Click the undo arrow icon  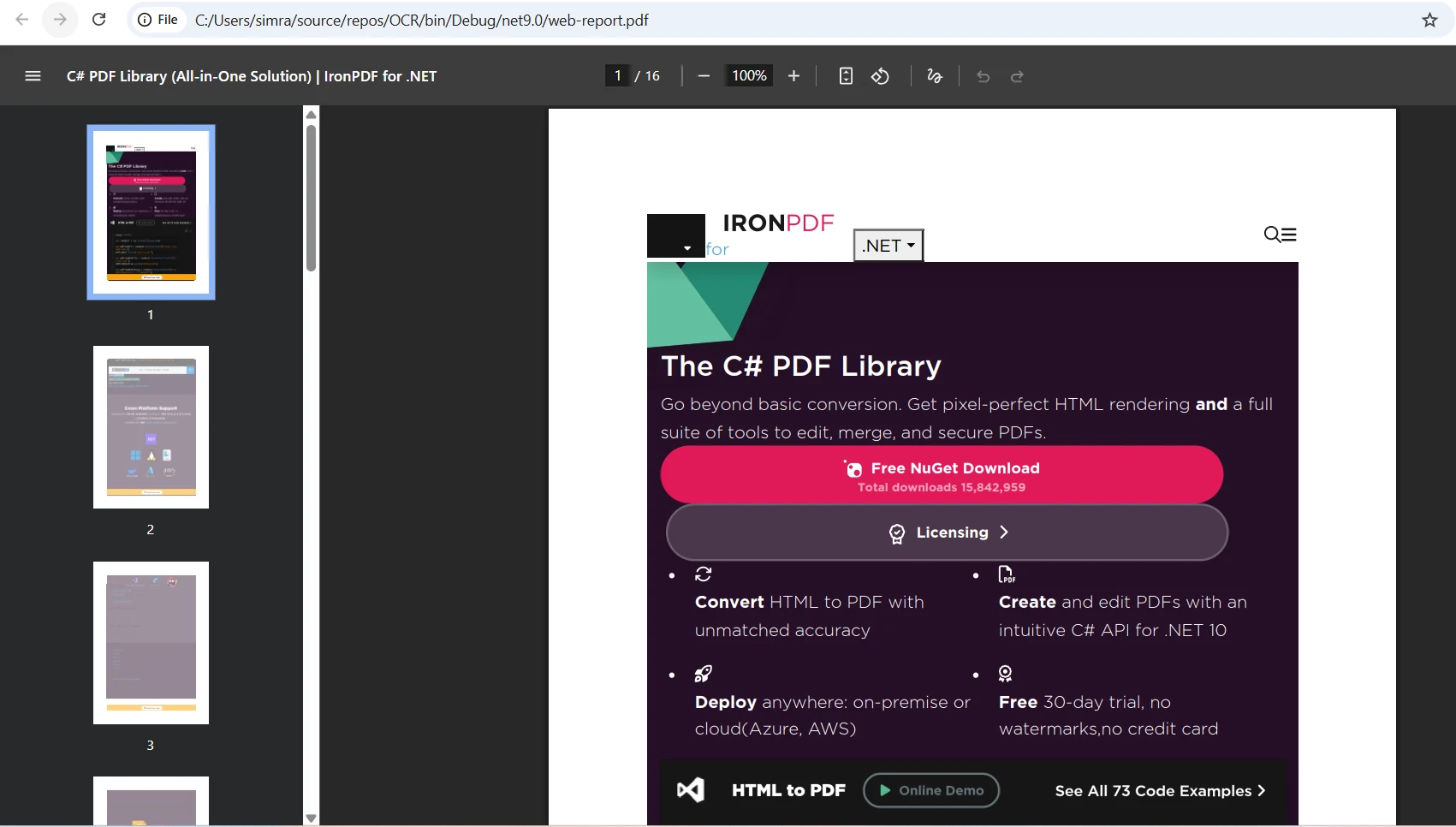pos(983,76)
